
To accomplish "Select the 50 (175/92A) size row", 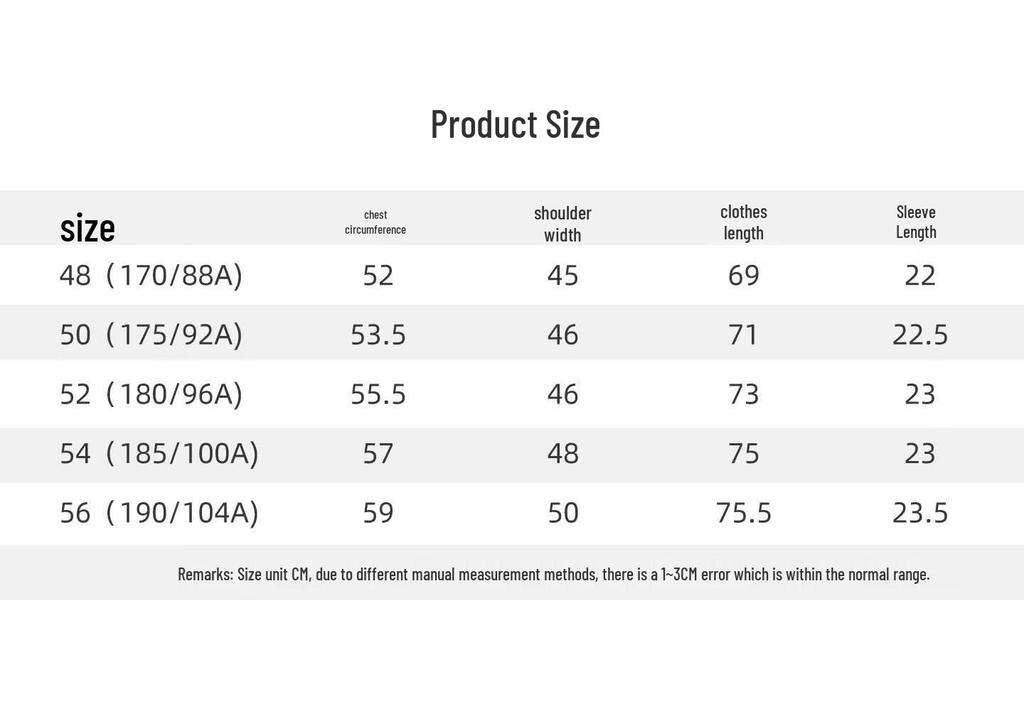I will pyautogui.click(x=512, y=334).
